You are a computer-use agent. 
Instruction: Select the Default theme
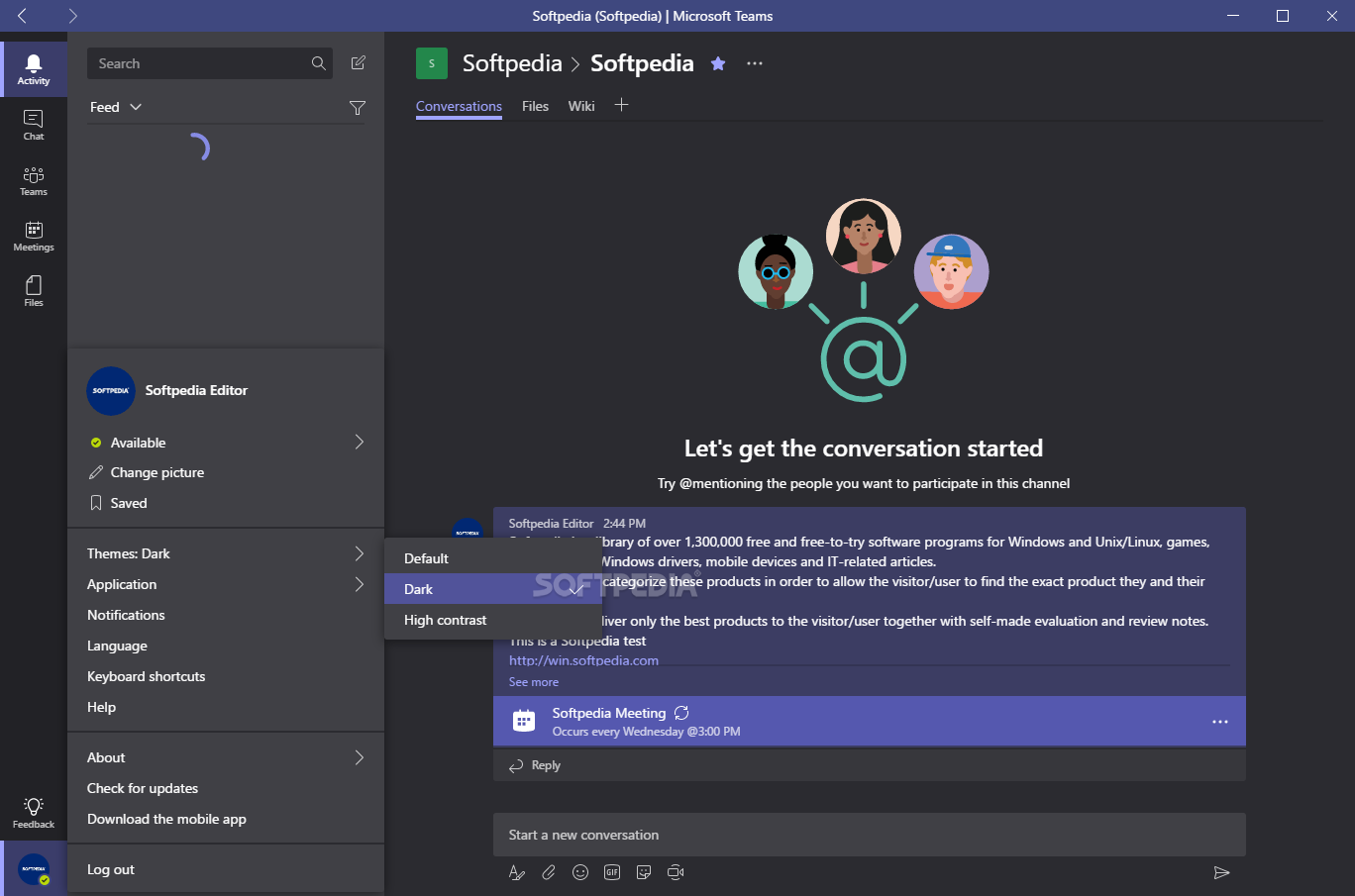click(x=493, y=558)
